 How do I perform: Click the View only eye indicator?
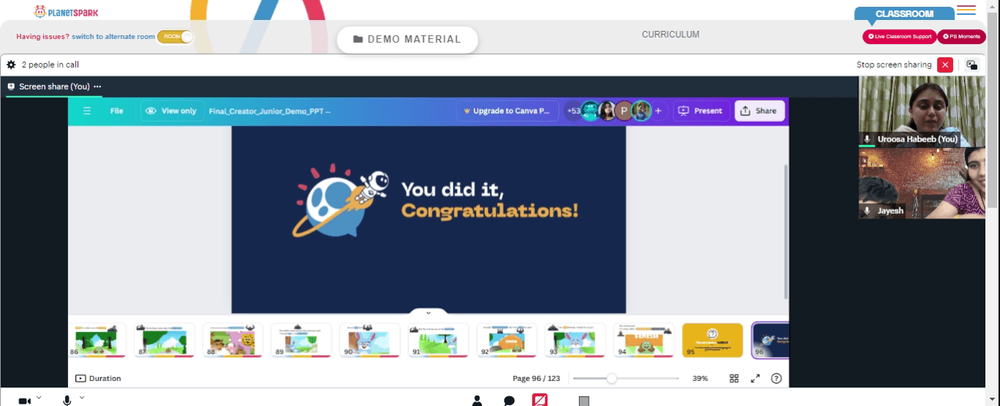(x=172, y=111)
